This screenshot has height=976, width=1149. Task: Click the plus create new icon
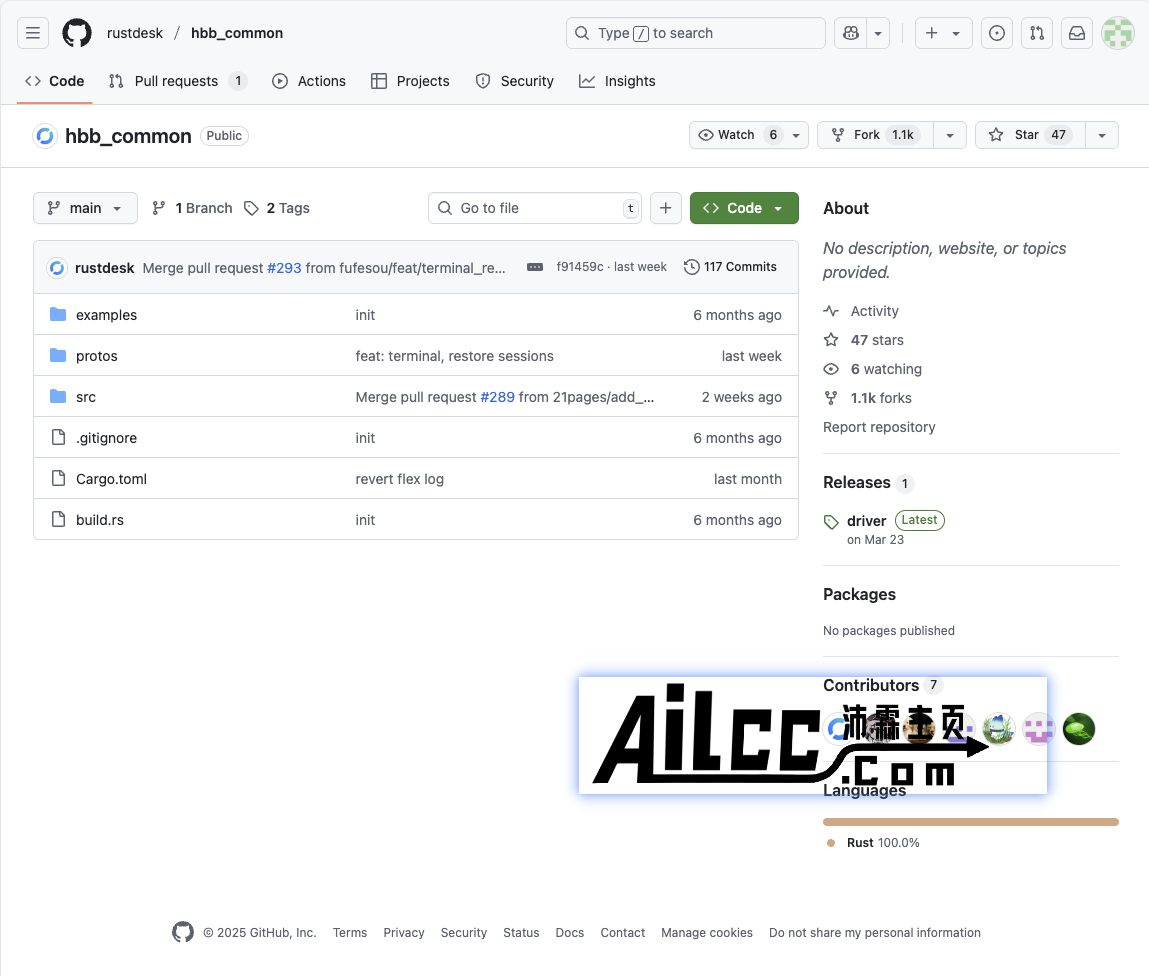coord(931,33)
